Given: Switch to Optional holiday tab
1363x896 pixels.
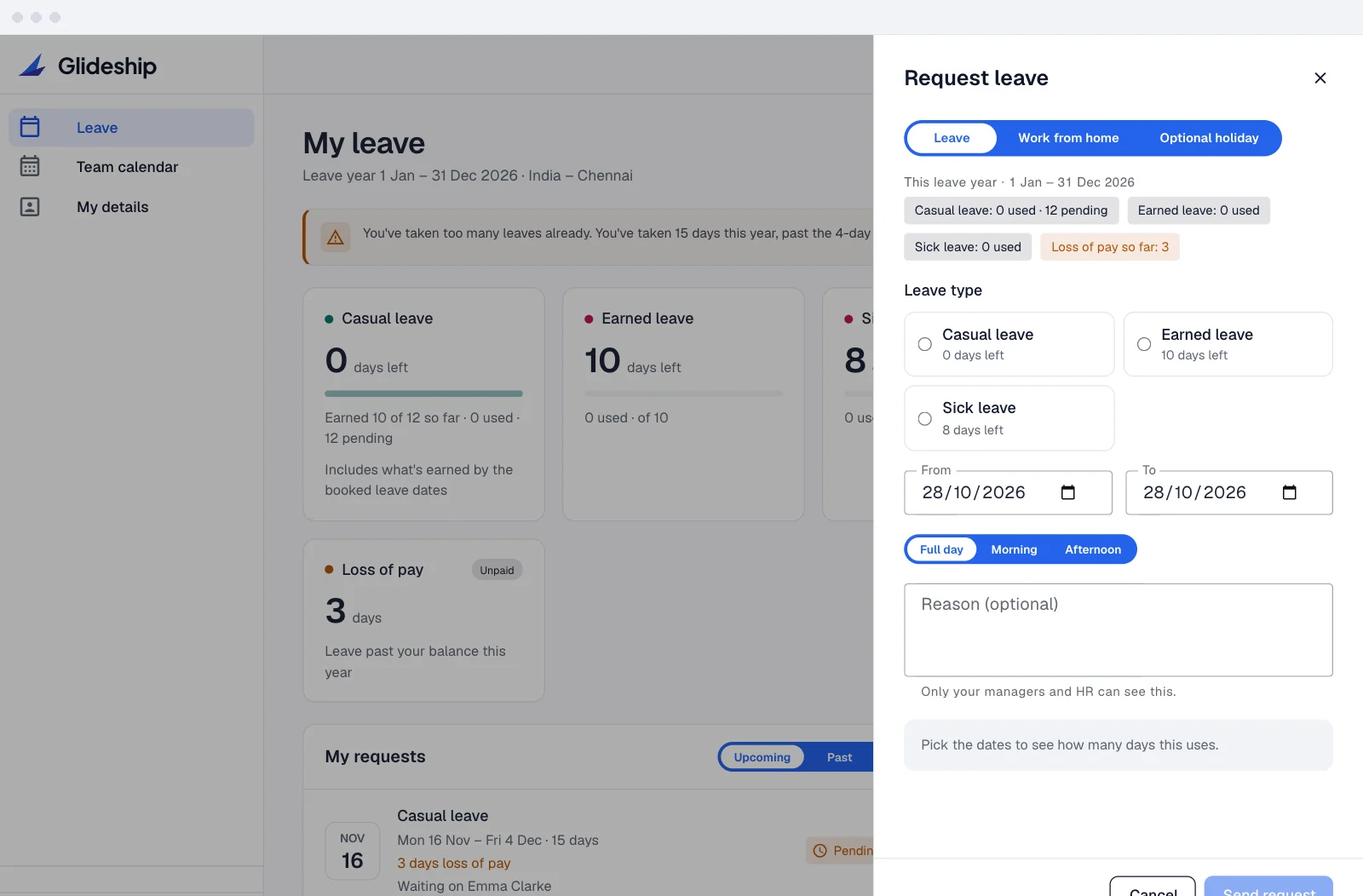Looking at the screenshot, I should point(1209,138).
